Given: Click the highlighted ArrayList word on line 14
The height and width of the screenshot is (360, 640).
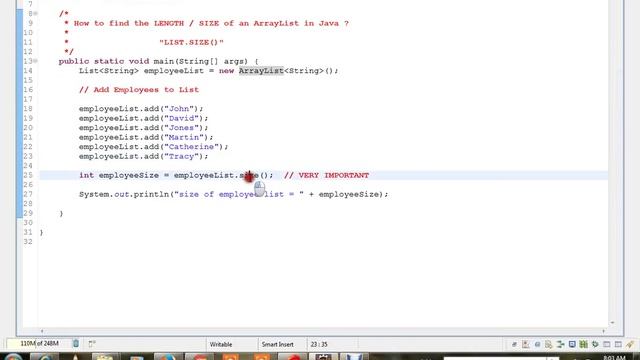Looking at the screenshot, I should 261,71.
